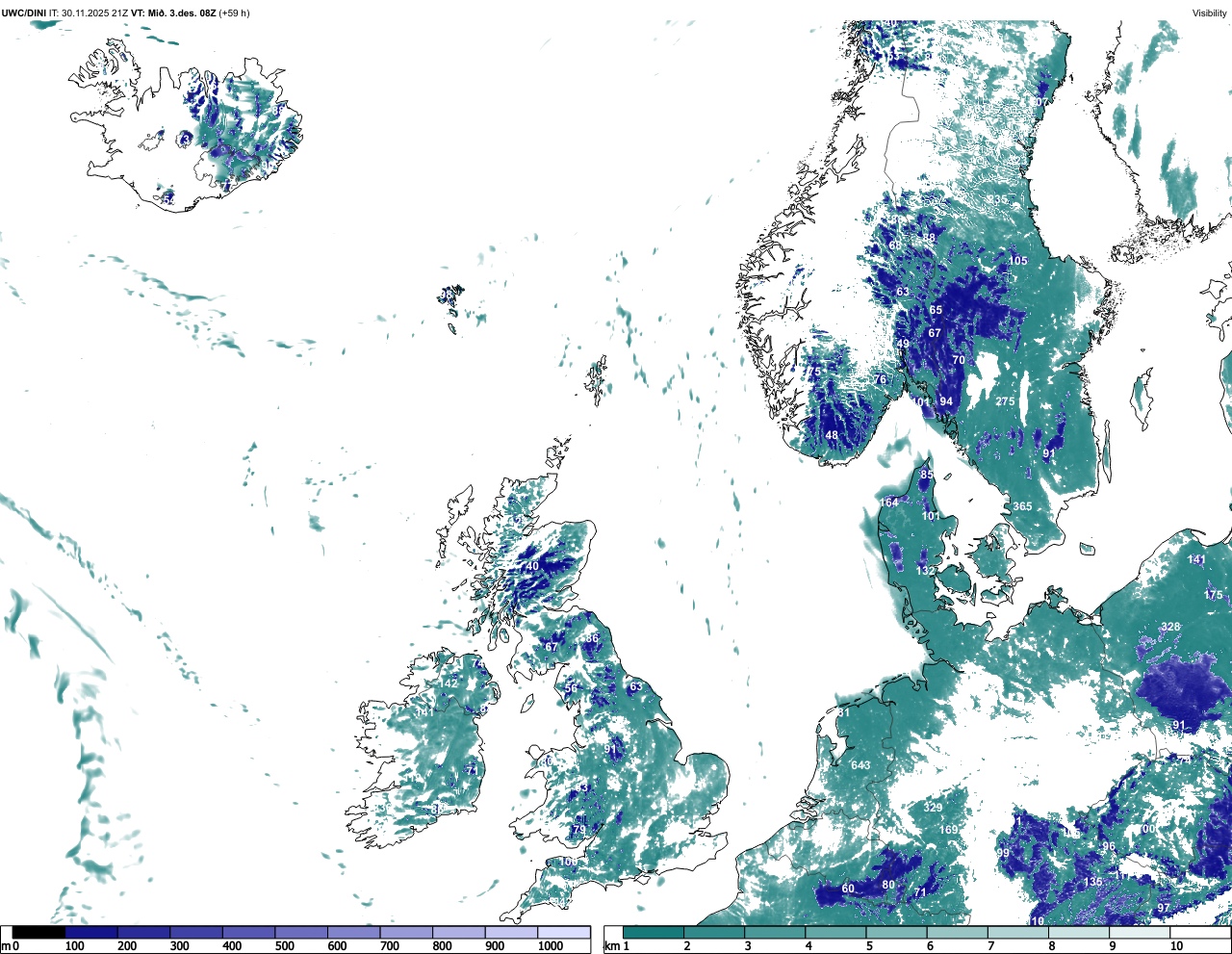The image size is (1232, 954).
Task: Click the '326' value over Poland
Action: pyautogui.click(x=1170, y=627)
